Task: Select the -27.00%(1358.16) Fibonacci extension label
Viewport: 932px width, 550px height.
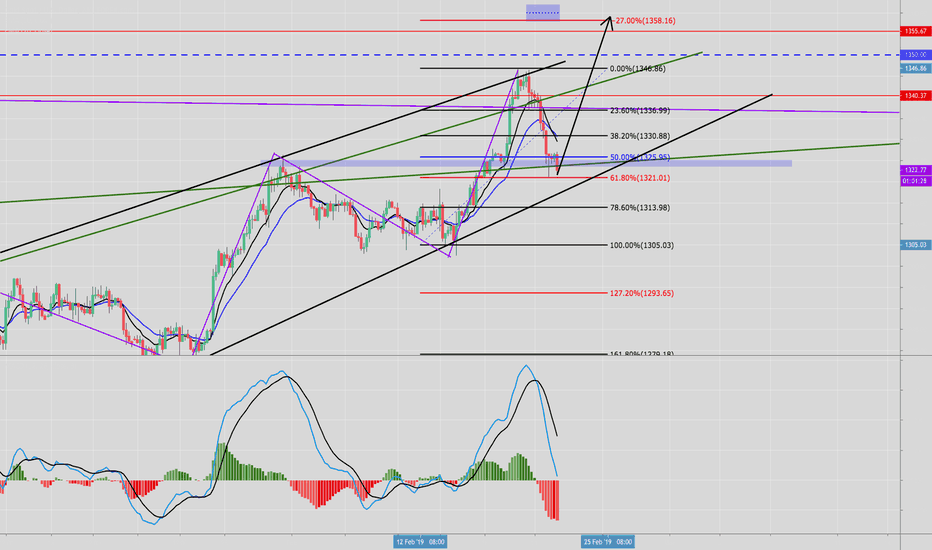Action: (x=644, y=21)
